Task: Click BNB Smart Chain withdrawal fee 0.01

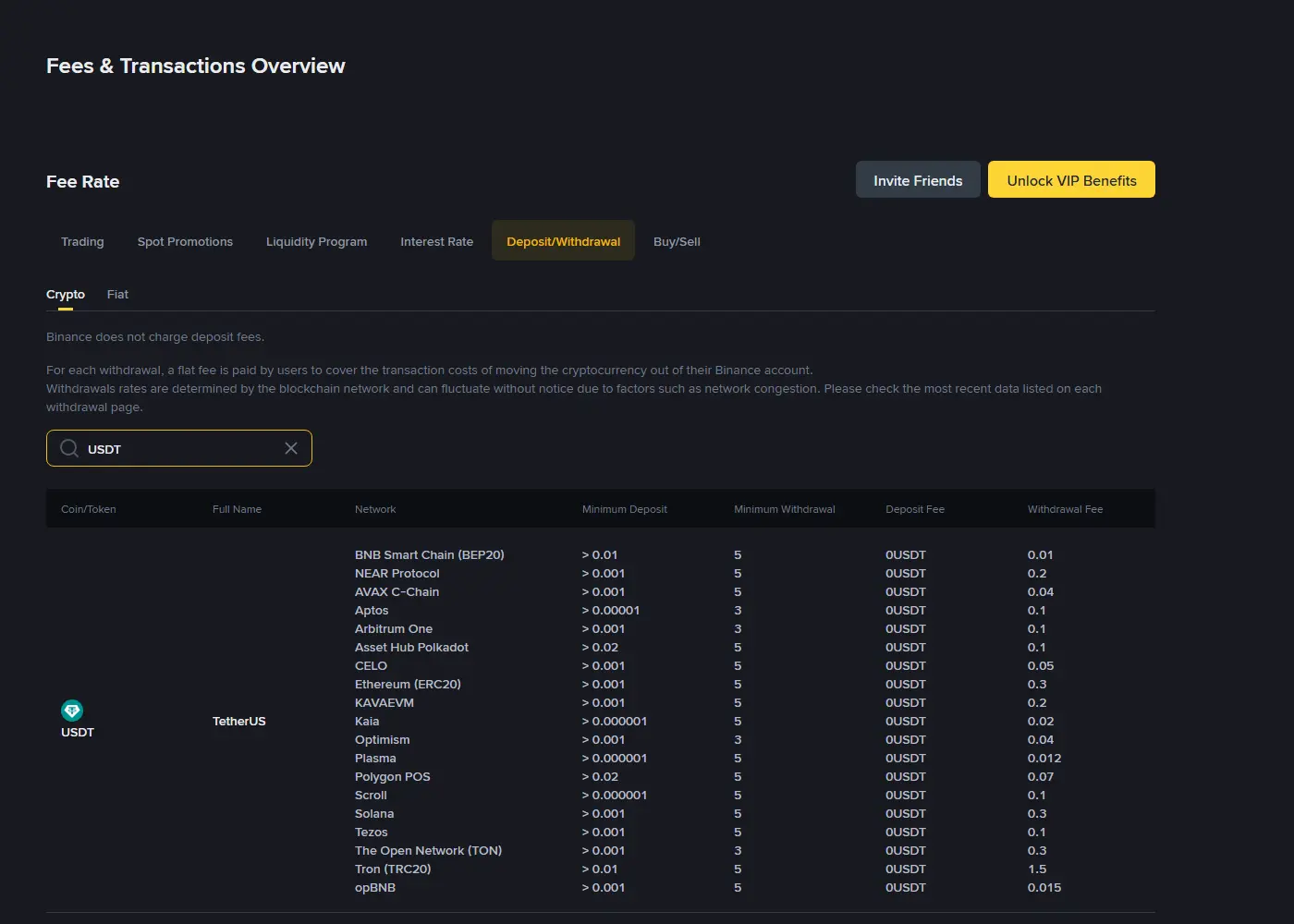Action: pos(1041,554)
